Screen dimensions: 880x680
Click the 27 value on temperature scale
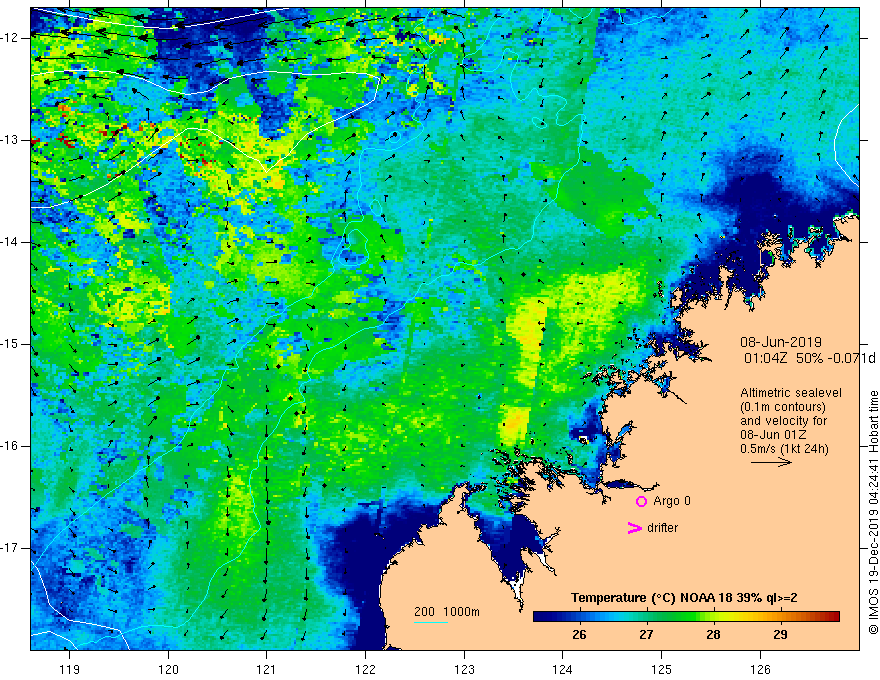tap(646, 635)
